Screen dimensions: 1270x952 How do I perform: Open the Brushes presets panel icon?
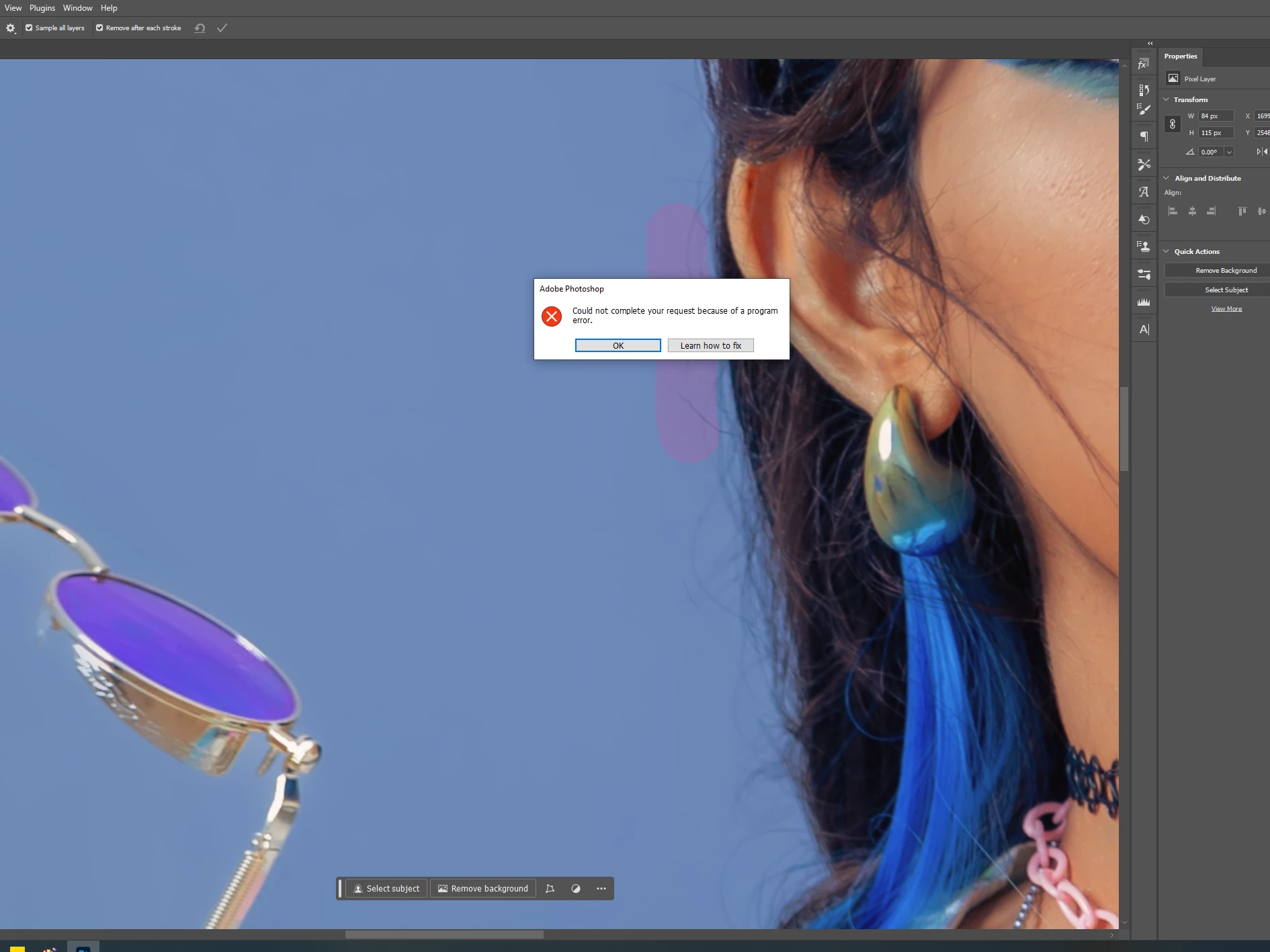[x=1144, y=274]
